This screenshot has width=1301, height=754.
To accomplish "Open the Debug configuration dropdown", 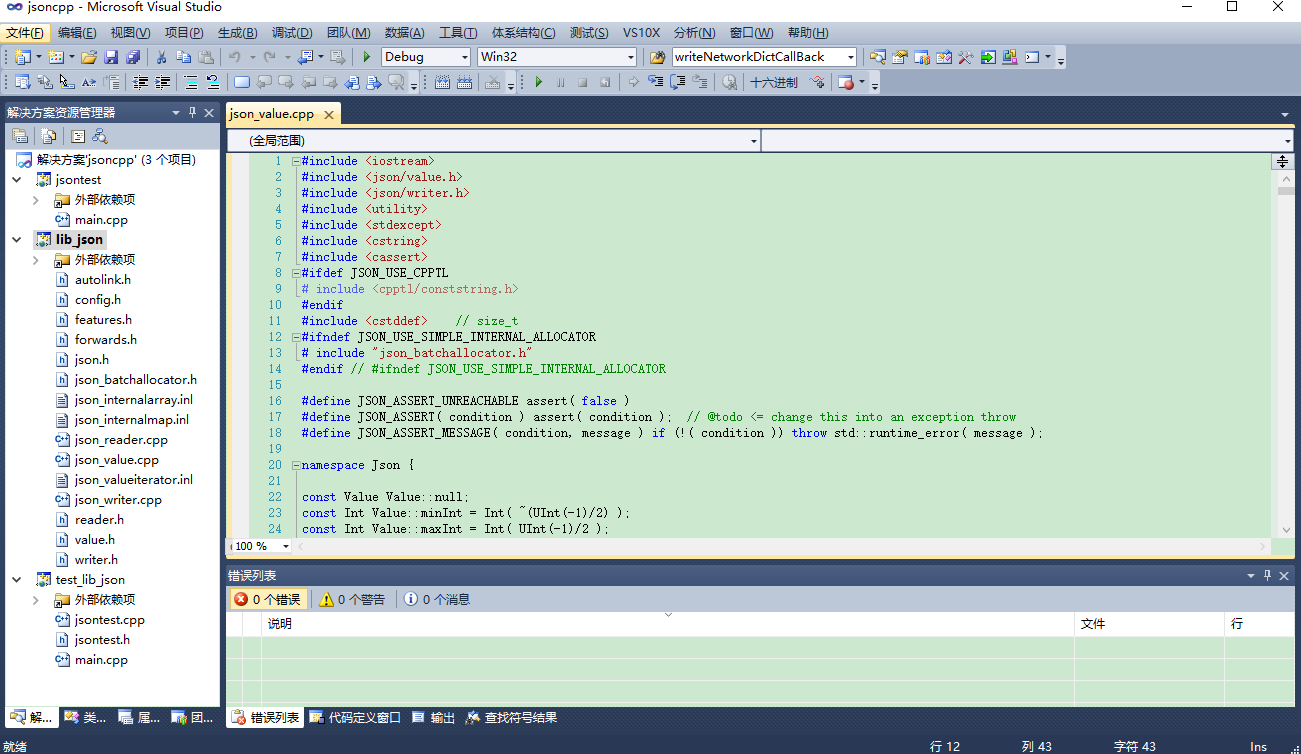I will (x=463, y=57).
